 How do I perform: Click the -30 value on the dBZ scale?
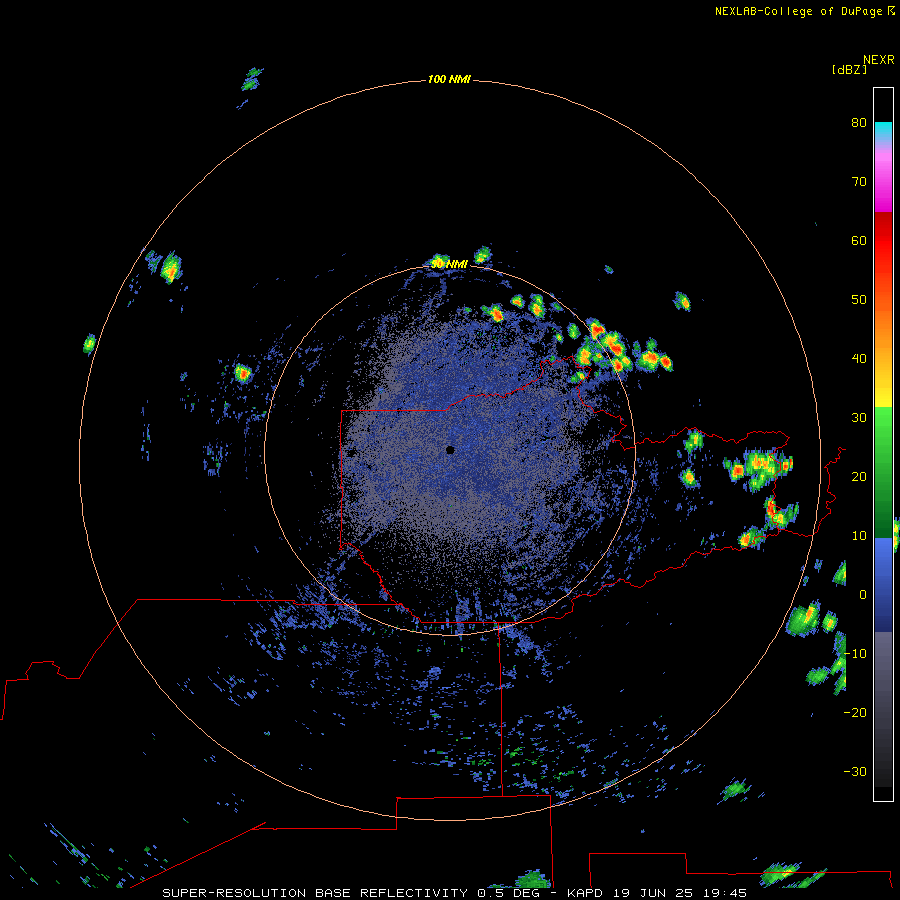(855, 771)
